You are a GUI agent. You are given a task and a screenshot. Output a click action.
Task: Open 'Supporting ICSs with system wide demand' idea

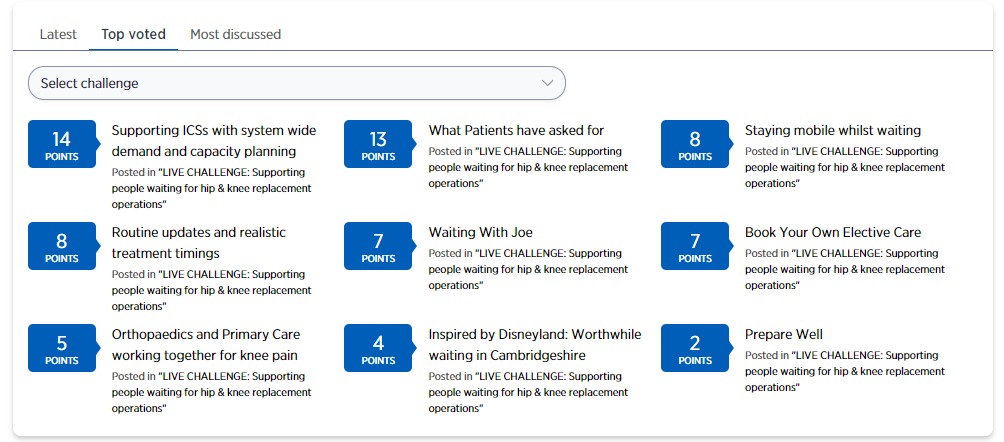pos(214,141)
